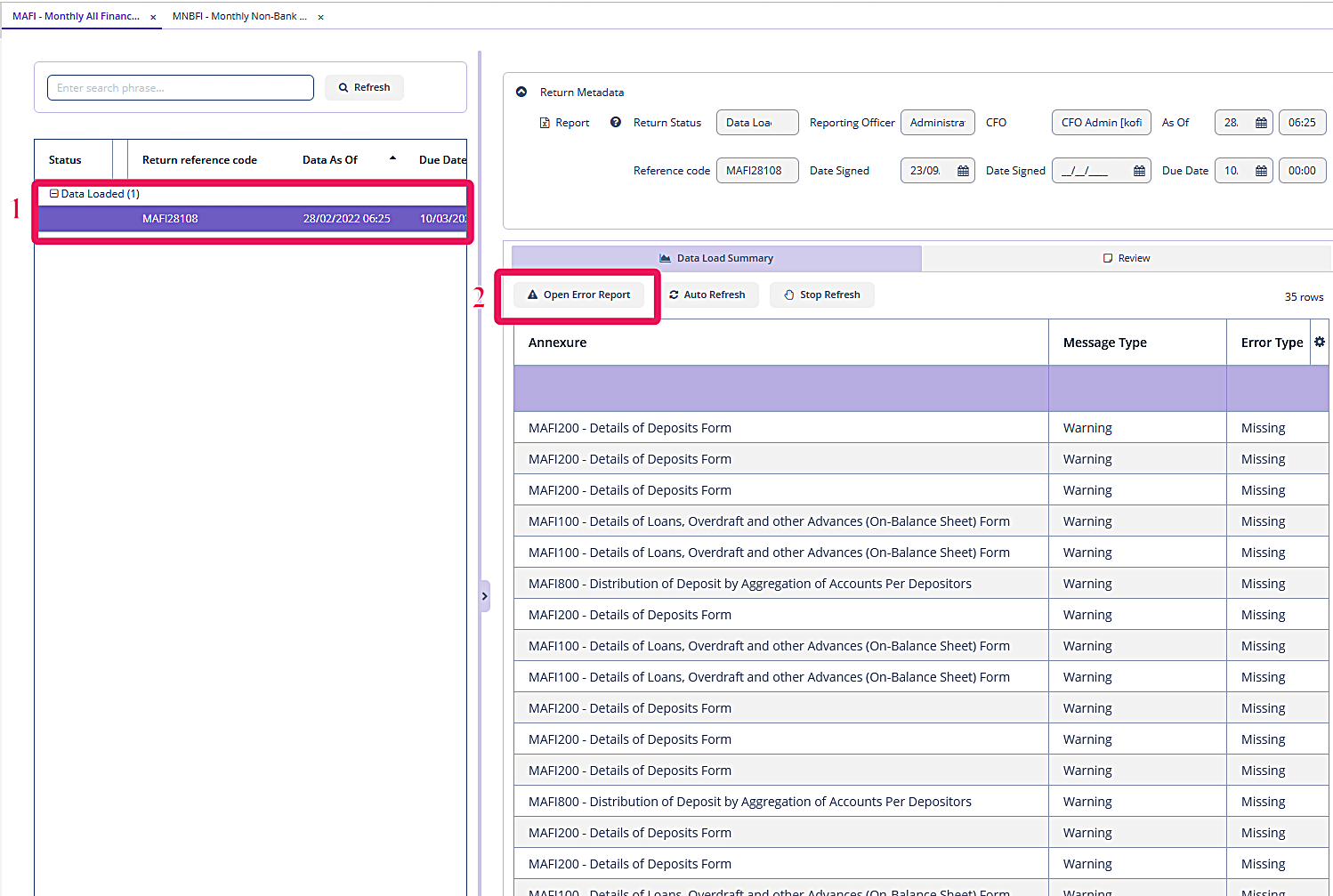Open the MNBFI - Monthly Non-Bank tab
The width and height of the screenshot is (1333, 896).
pyautogui.click(x=238, y=15)
